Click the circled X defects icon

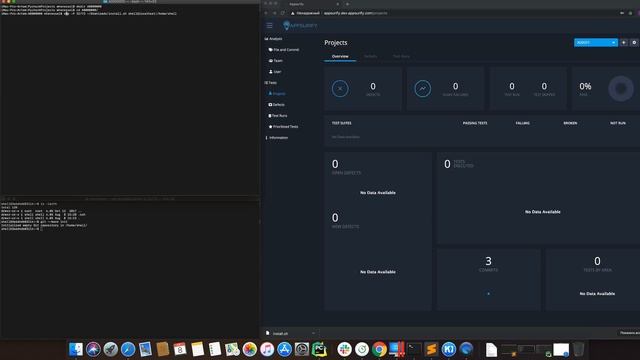pyautogui.click(x=340, y=89)
